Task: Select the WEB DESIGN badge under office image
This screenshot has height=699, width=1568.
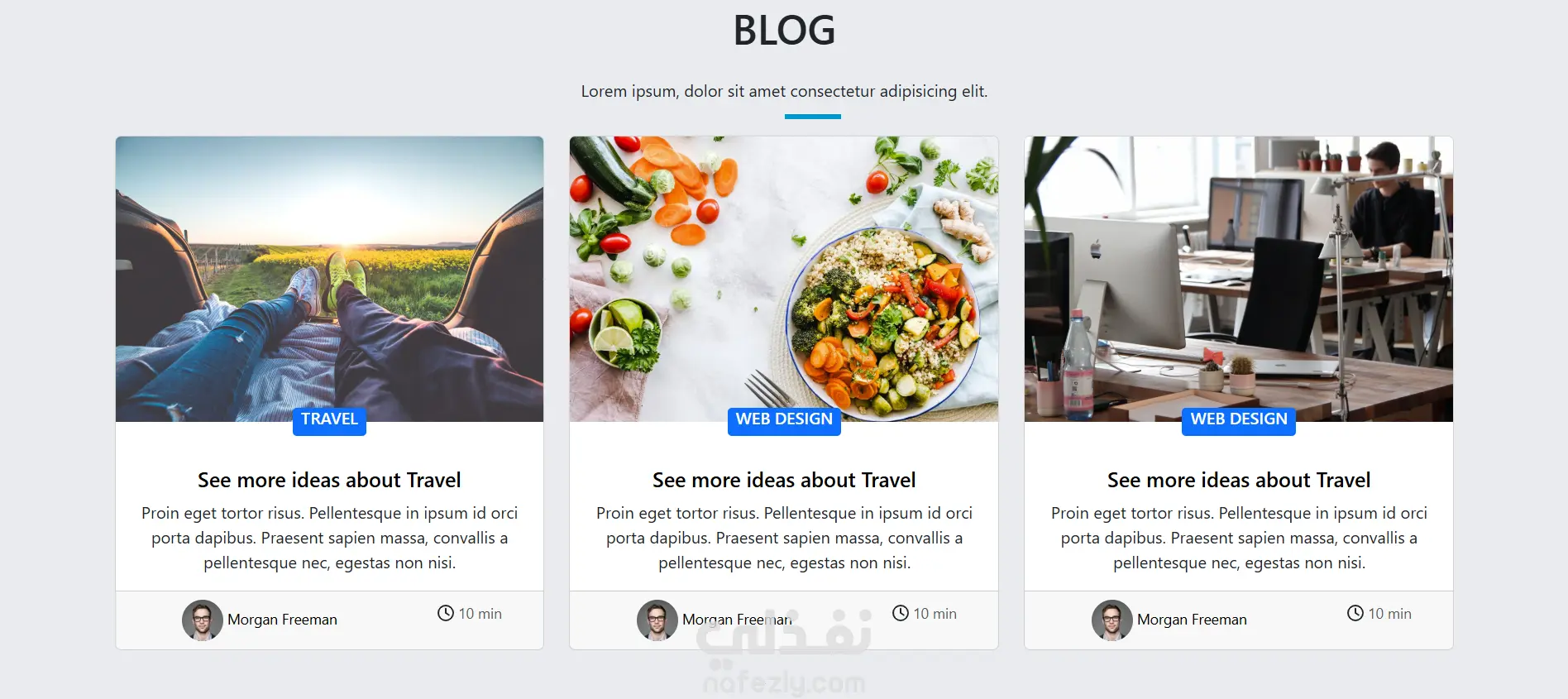Action: (1239, 419)
